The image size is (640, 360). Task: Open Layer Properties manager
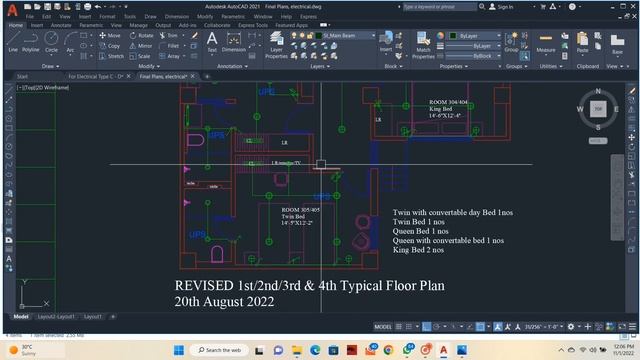coord(276,45)
